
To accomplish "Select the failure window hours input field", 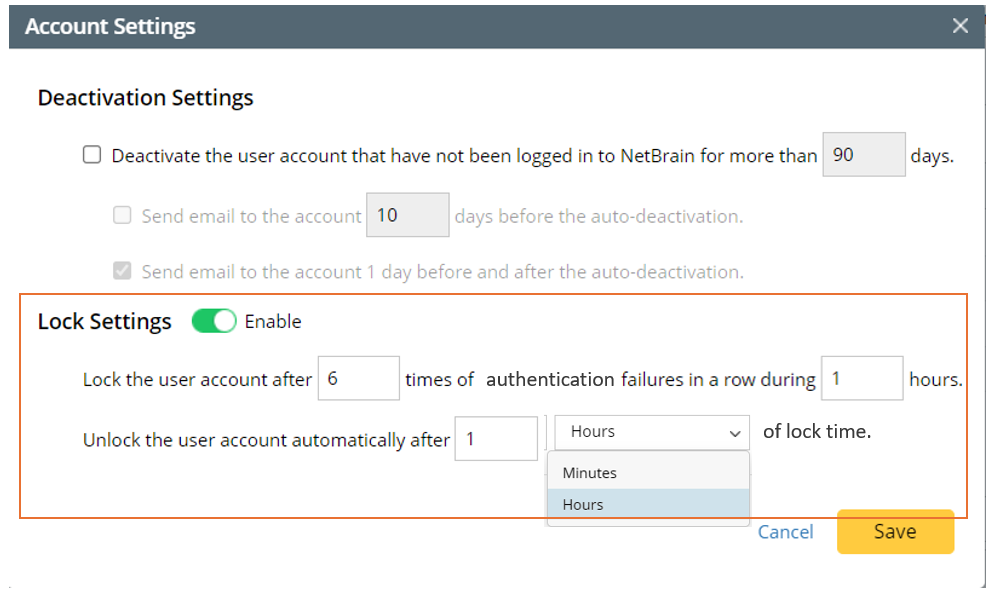I will coord(861,379).
